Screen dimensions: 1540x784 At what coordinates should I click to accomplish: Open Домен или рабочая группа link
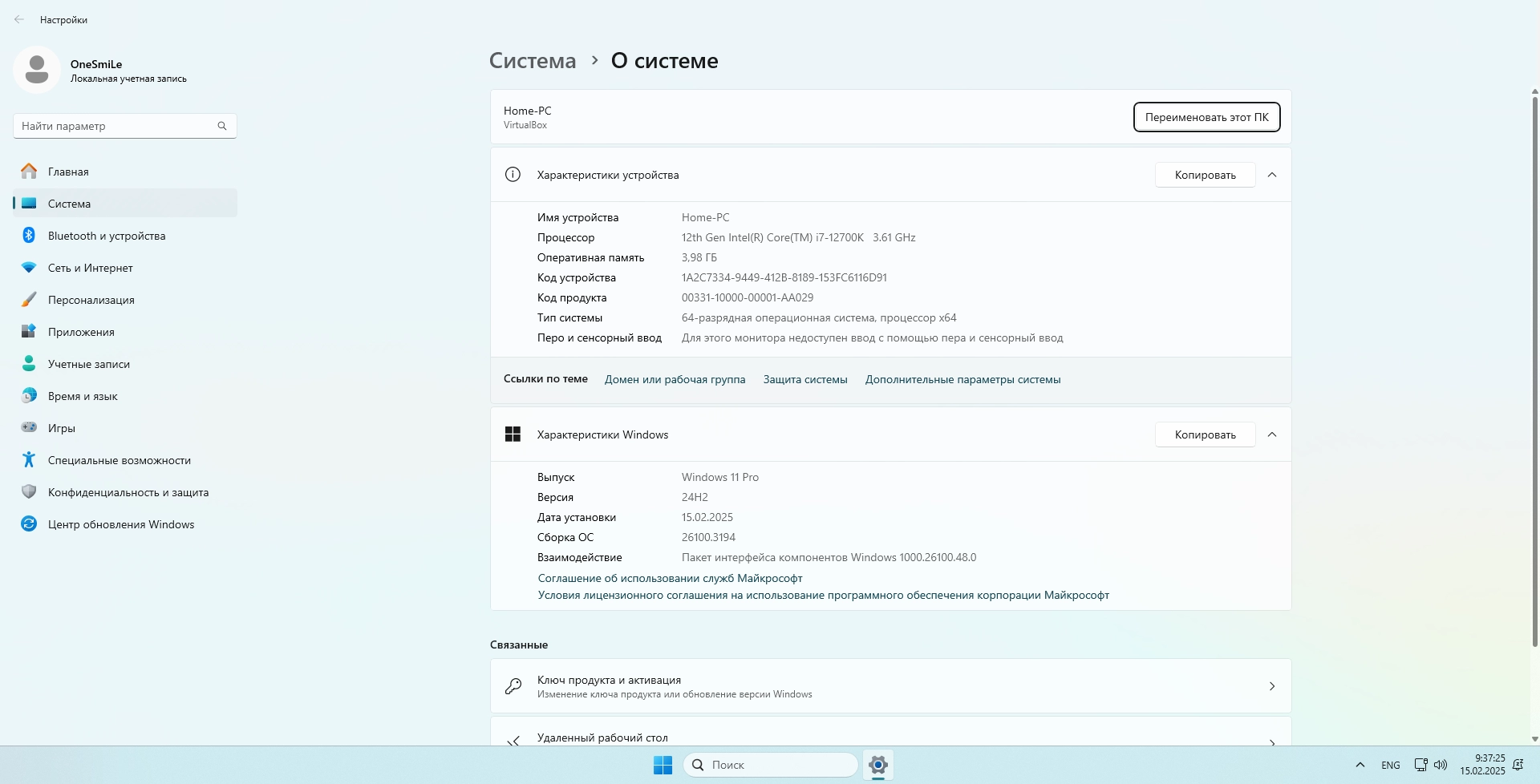[x=675, y=379]
